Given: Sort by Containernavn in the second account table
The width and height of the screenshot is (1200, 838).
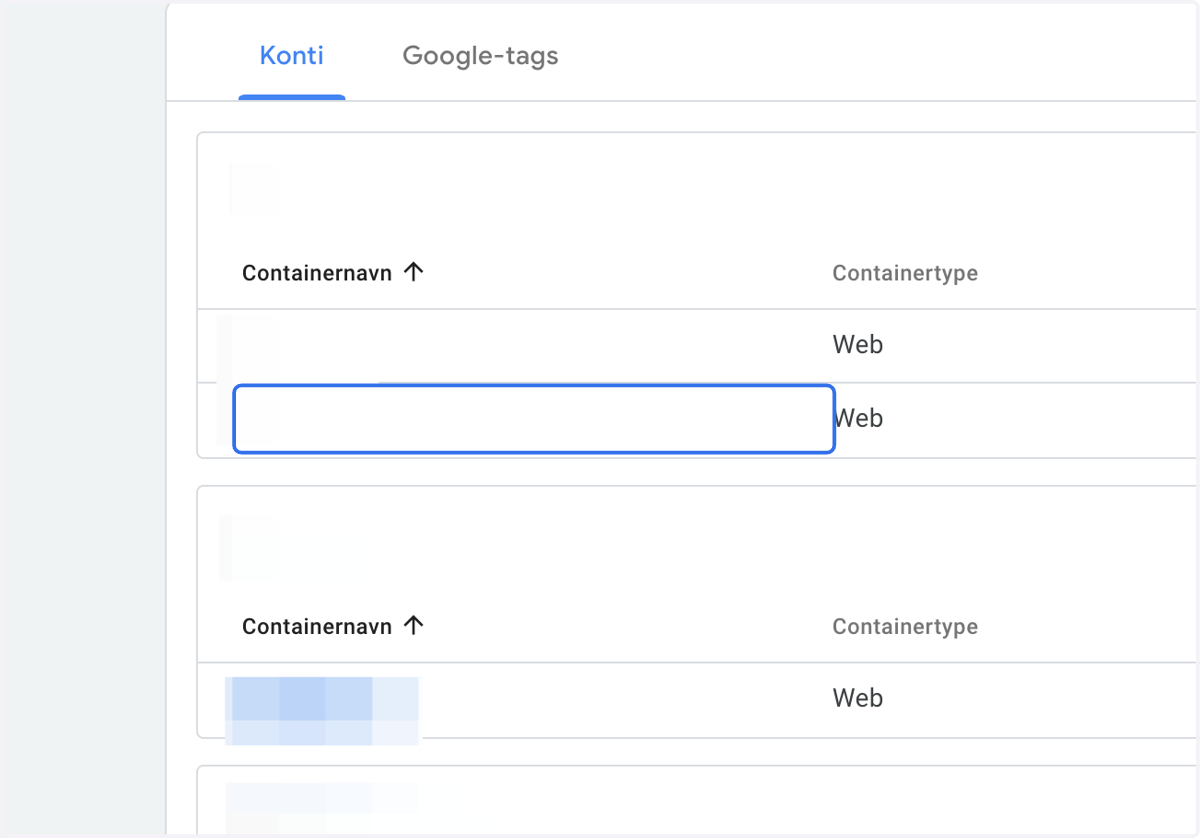Looking at the screenshot, I should (317, 627).
